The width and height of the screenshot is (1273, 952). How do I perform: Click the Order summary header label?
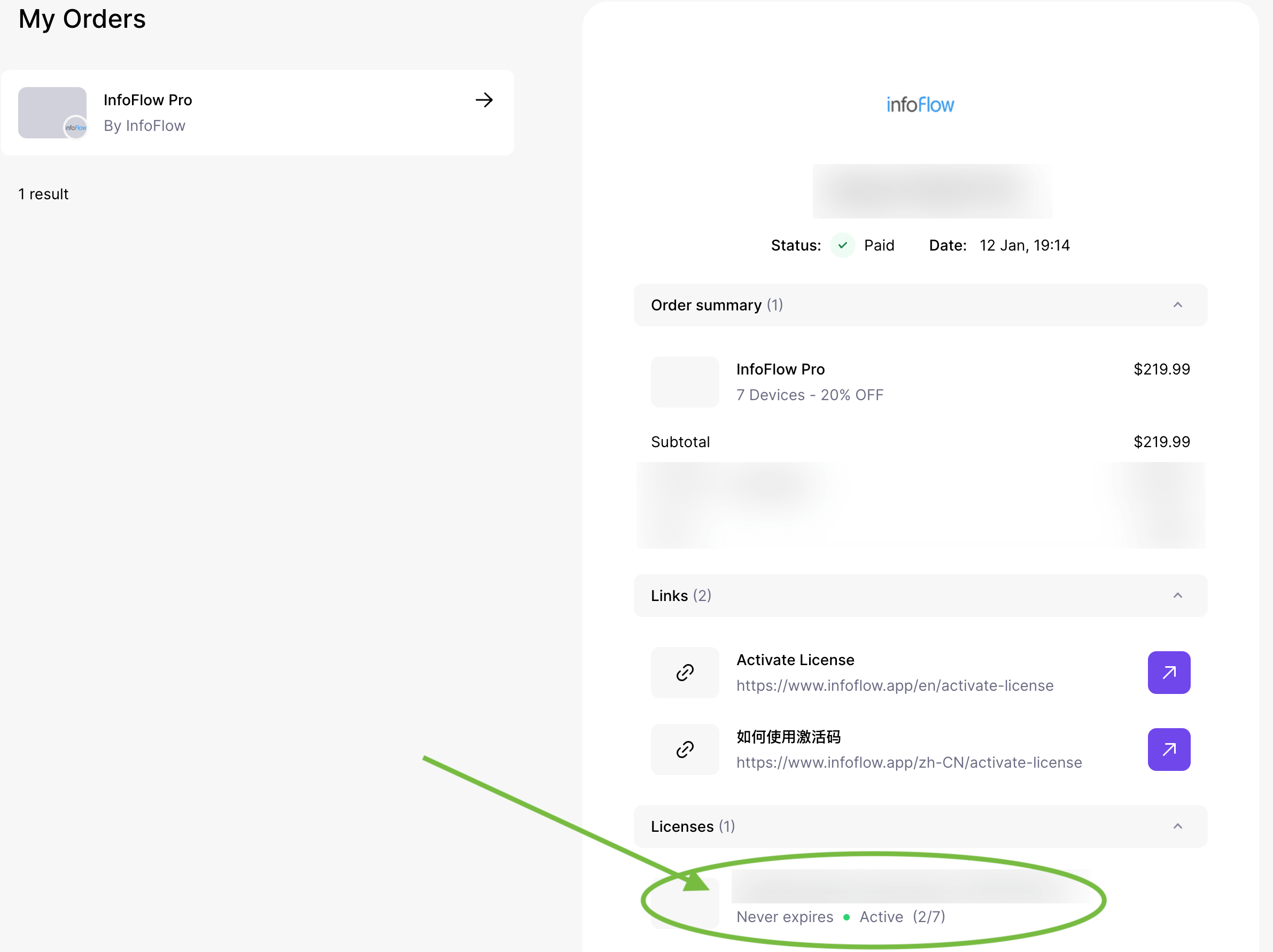(x=705, y=305)
